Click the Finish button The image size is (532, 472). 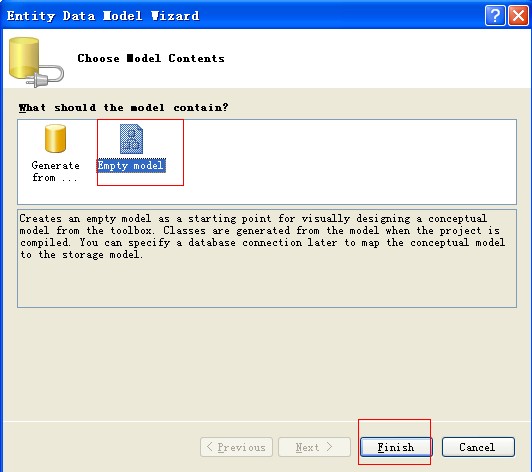(x=396, y=447)
